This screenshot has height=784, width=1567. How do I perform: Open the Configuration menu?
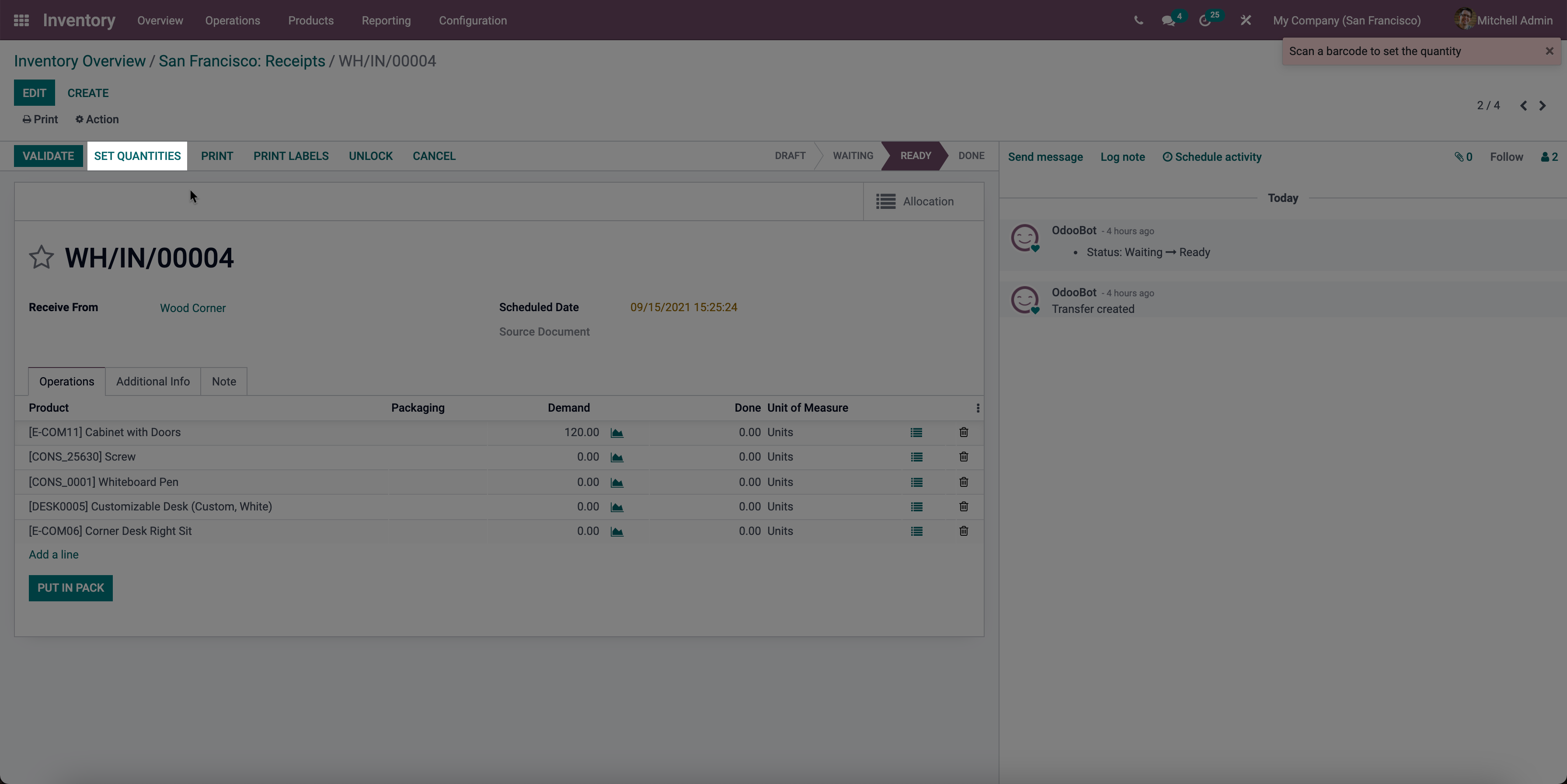(473, 20)
